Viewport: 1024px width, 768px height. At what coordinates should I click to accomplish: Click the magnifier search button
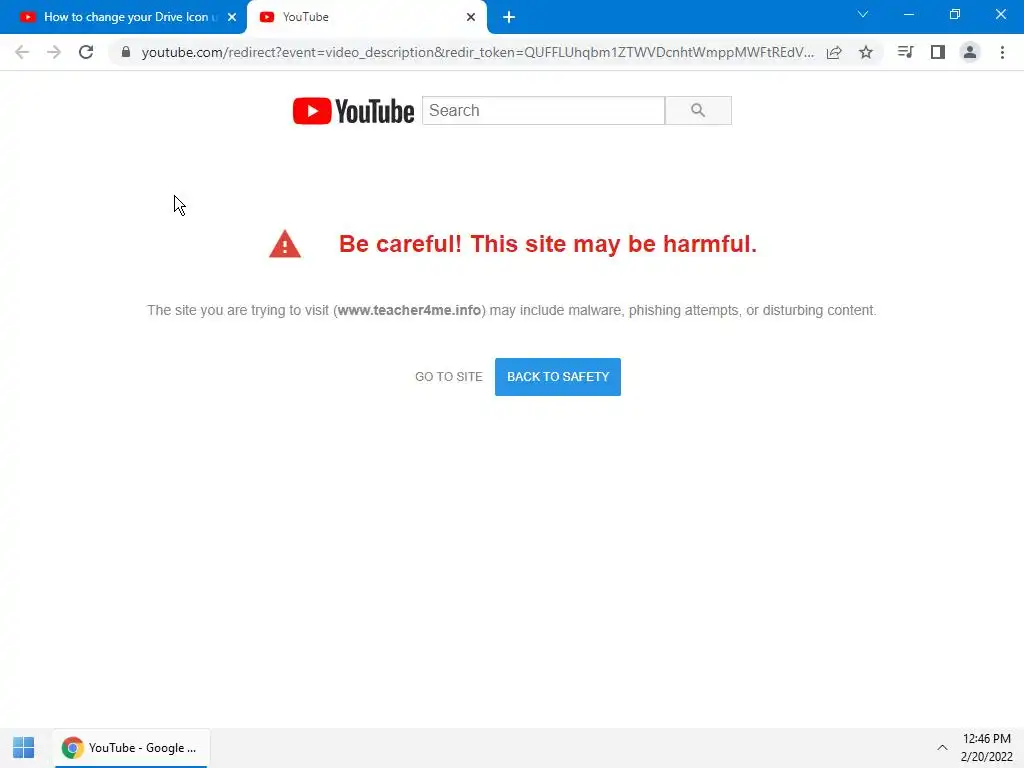pyautogui.click(x=698, y=110)
